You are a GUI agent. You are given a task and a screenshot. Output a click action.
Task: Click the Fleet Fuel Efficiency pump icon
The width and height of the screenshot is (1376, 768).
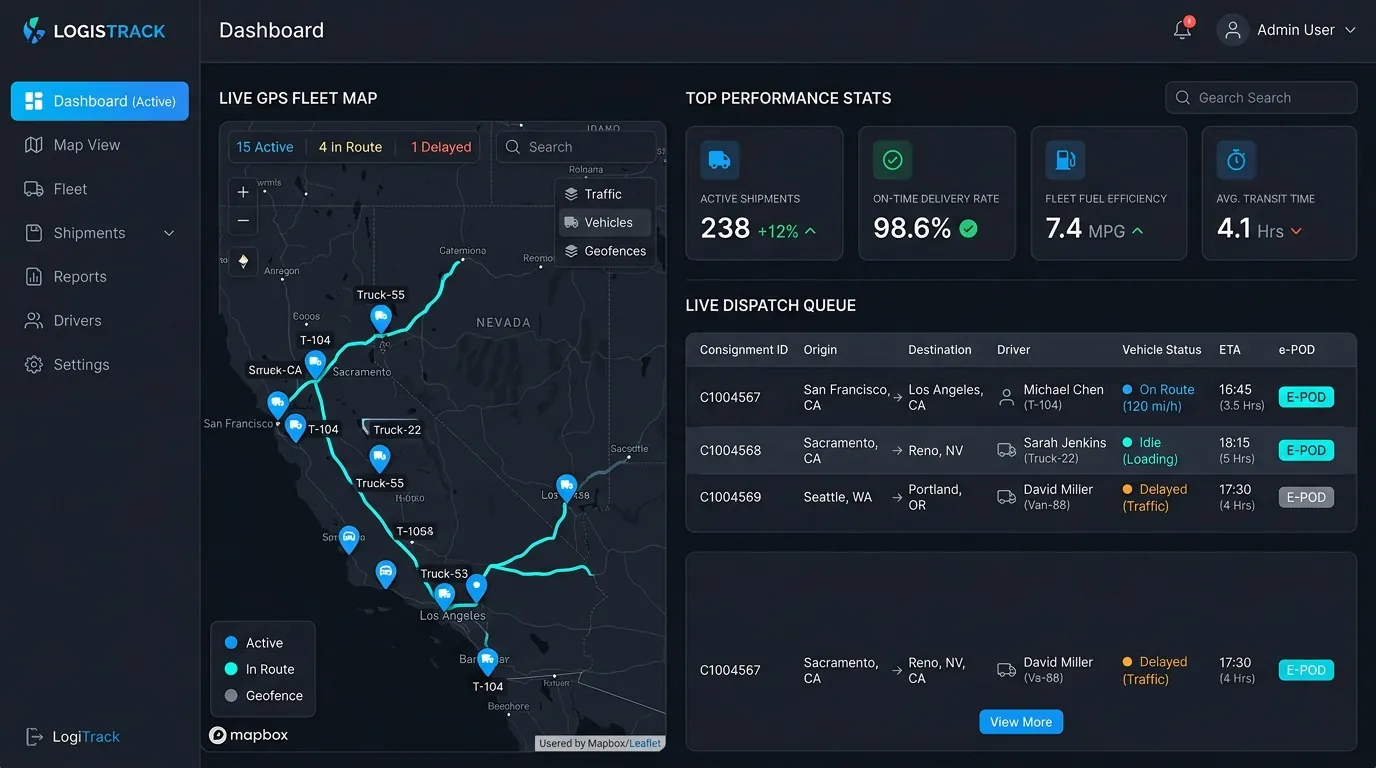tap(1064, 160)
